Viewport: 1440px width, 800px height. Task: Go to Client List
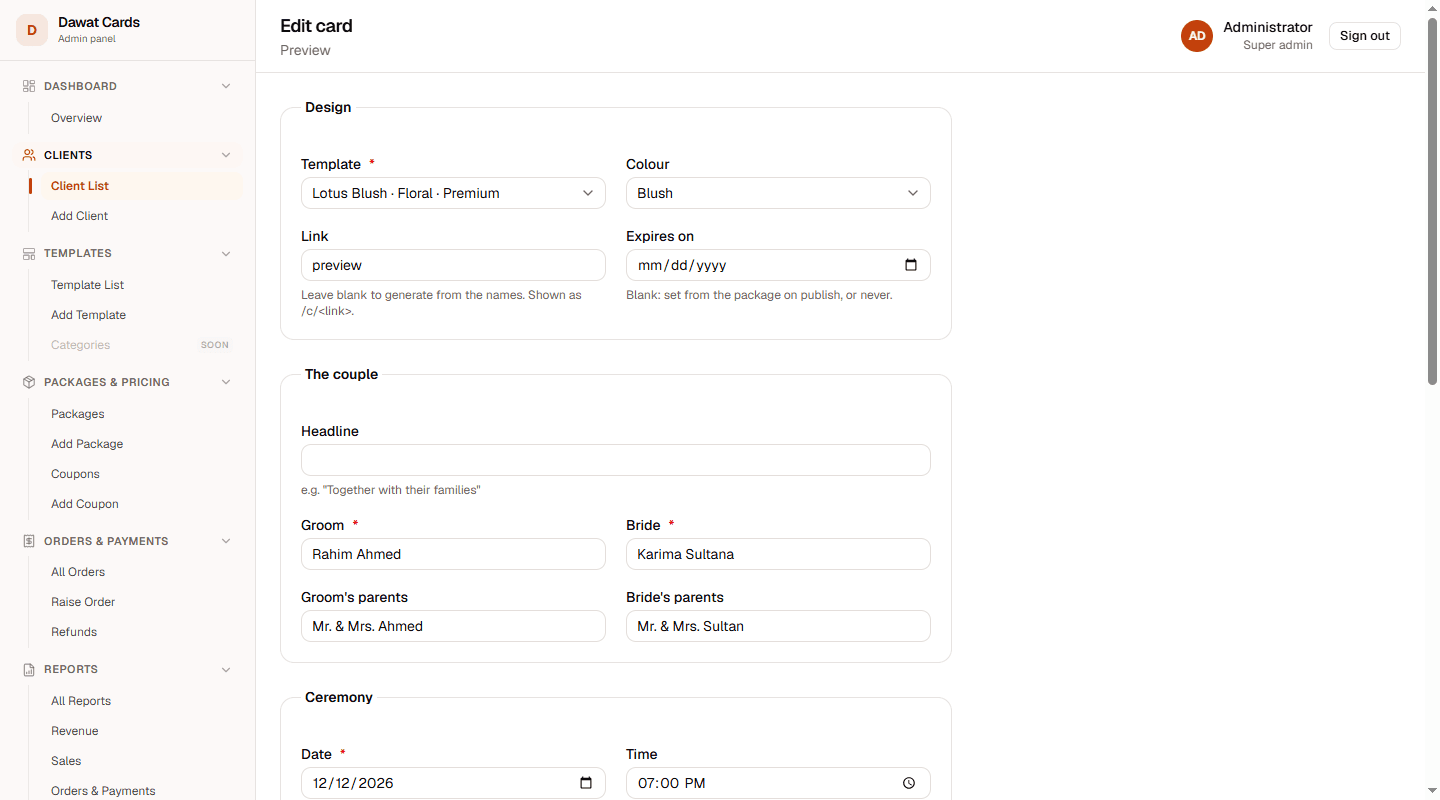[80, 186]
